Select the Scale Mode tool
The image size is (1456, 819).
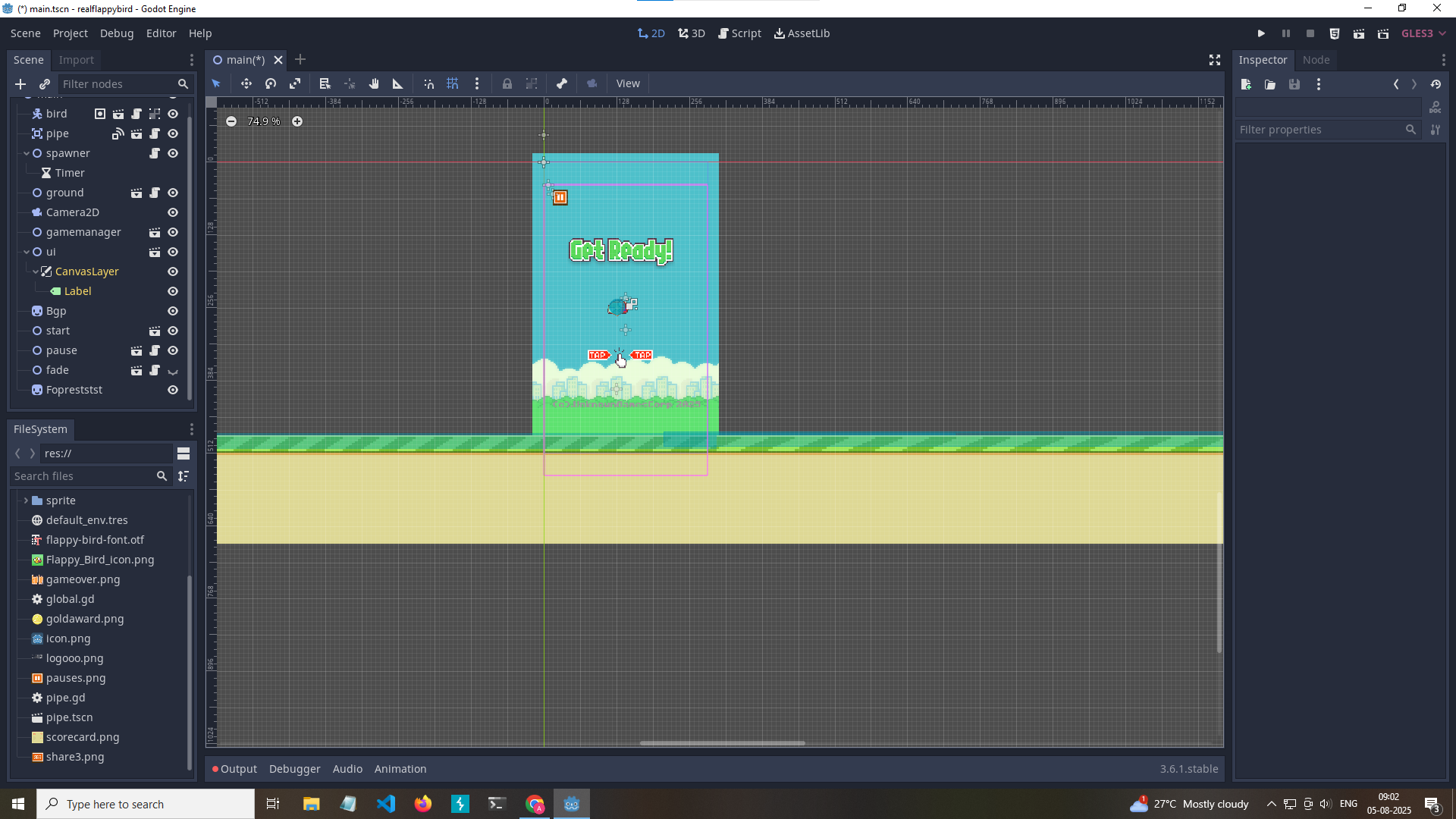[x=295, y=83]
